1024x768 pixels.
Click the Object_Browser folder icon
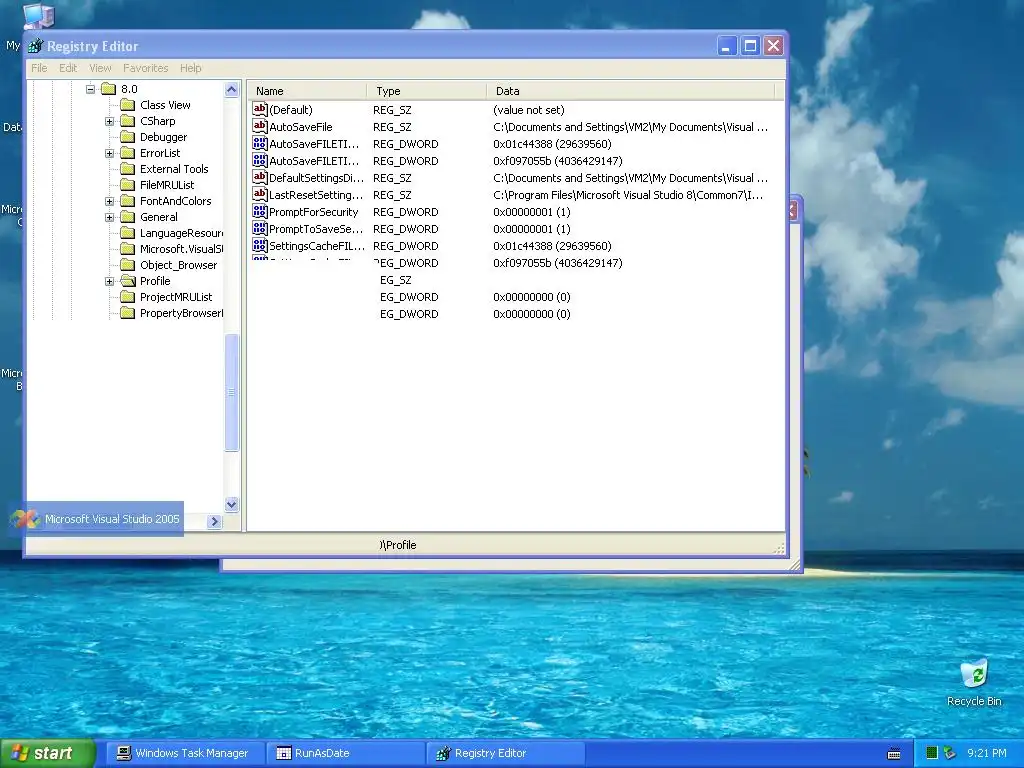point(128,265)
